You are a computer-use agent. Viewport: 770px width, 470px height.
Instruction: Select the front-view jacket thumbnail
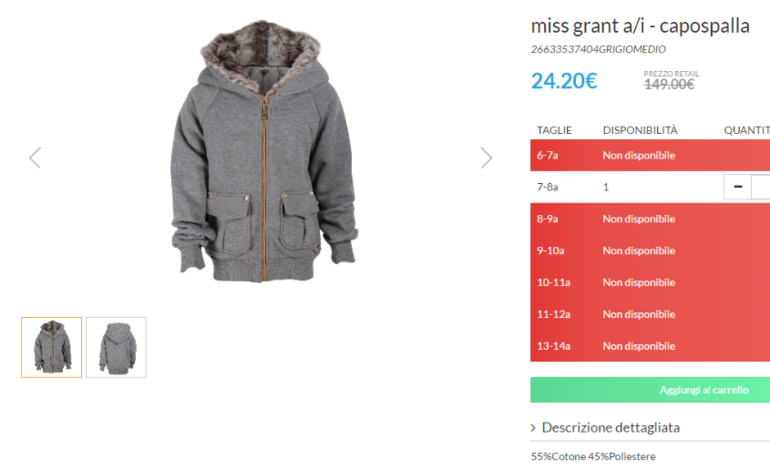pos(52,347)
